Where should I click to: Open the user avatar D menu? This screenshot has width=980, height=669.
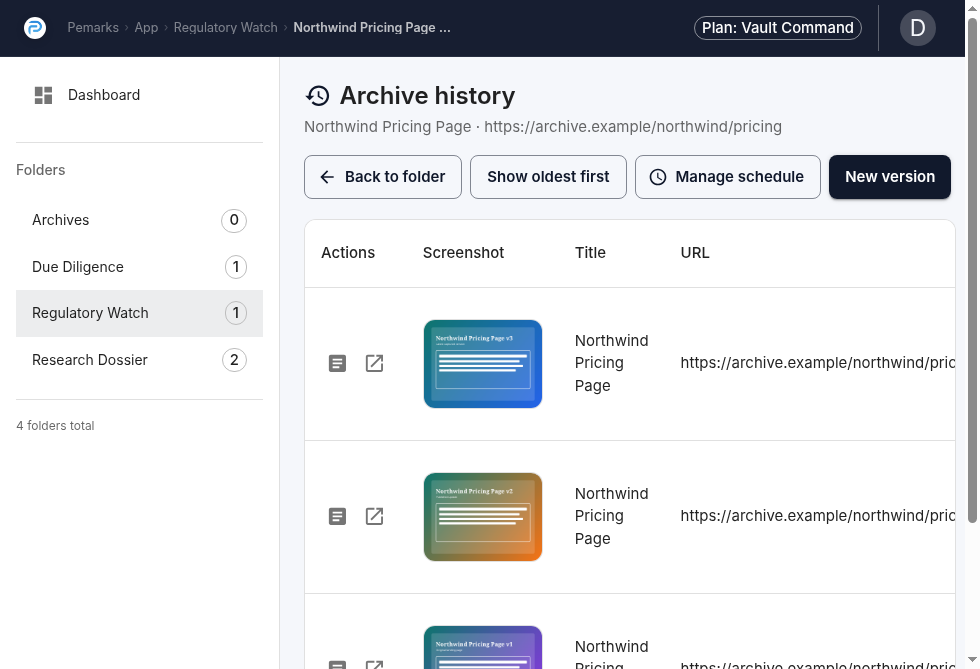pos(918,28)
